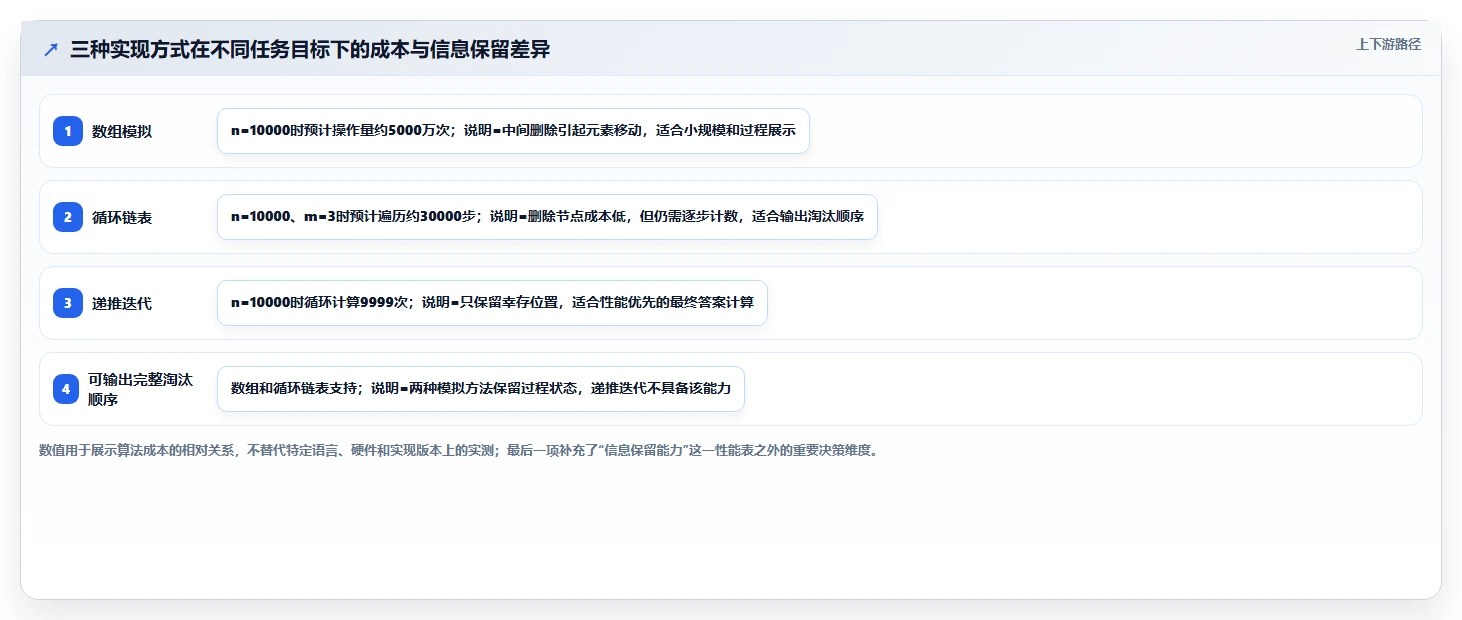Click the number 2 badge for 循环链表
The height and width of the screenshot is (620, 1462).
[x=68, y=217]
